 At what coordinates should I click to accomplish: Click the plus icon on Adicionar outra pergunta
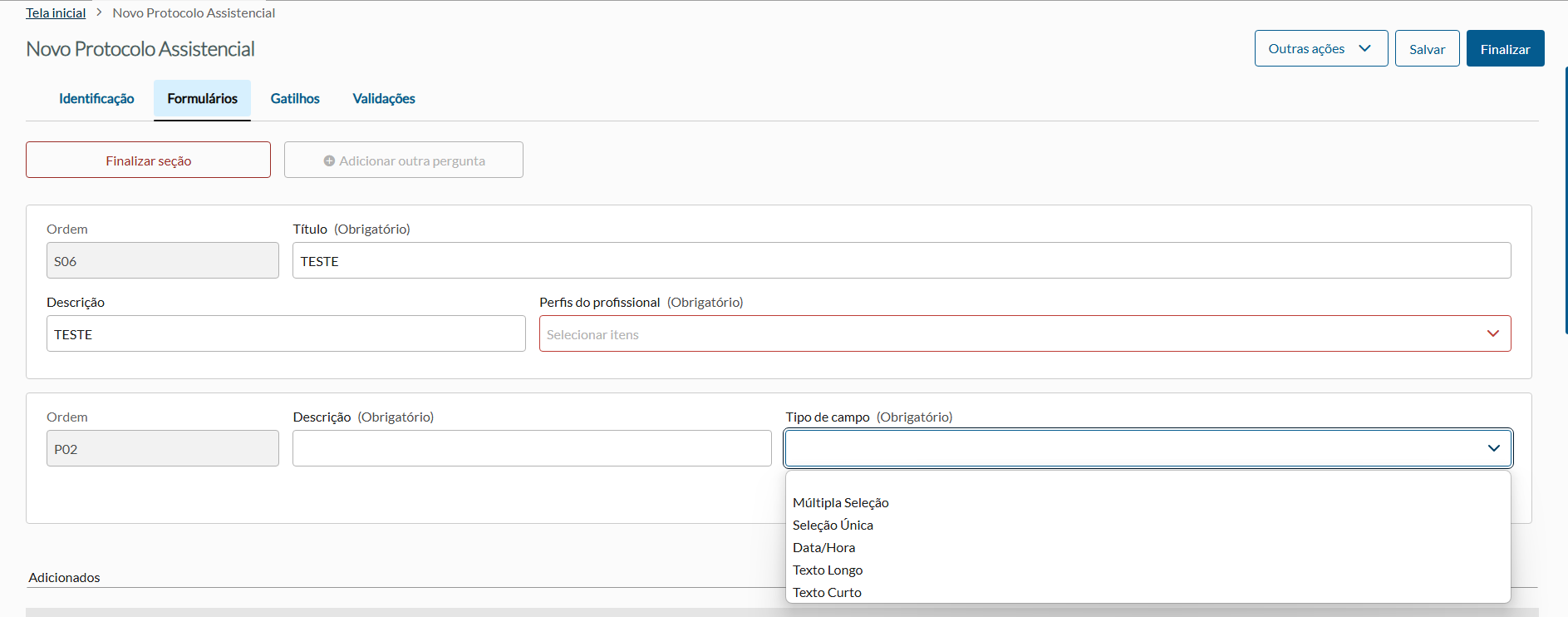pyautogui.click(x=329, y=160)
